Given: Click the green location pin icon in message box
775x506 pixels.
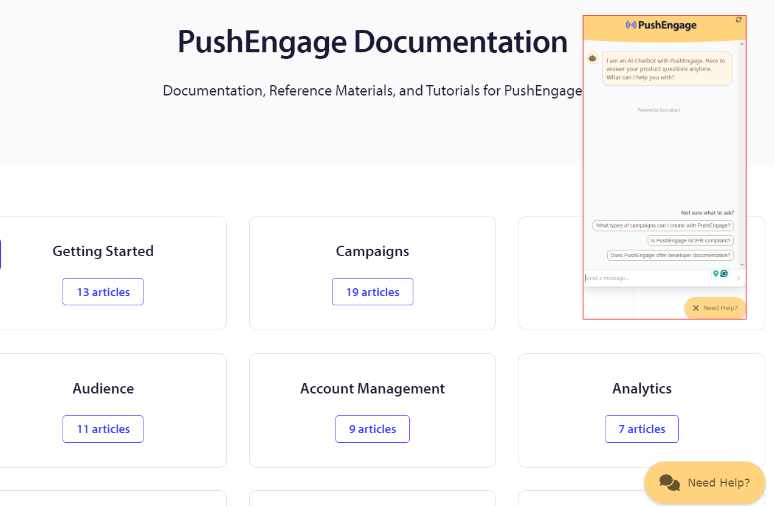Looking at the screenshot, I should (x=715, y=274).
